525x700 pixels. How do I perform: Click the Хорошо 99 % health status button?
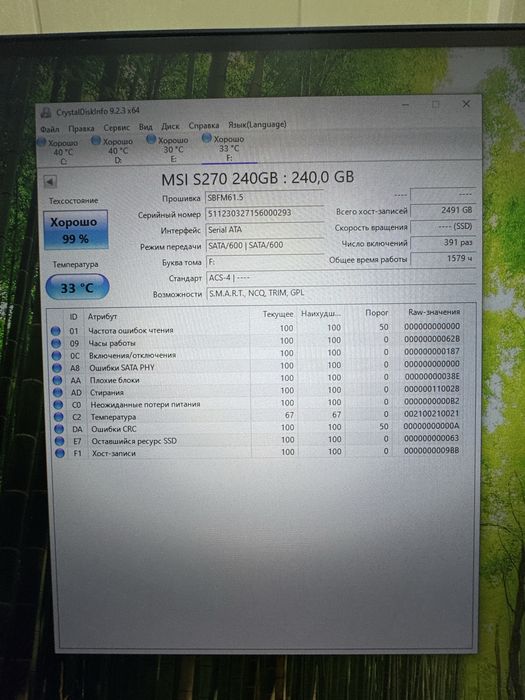click(x=76, y=229)
